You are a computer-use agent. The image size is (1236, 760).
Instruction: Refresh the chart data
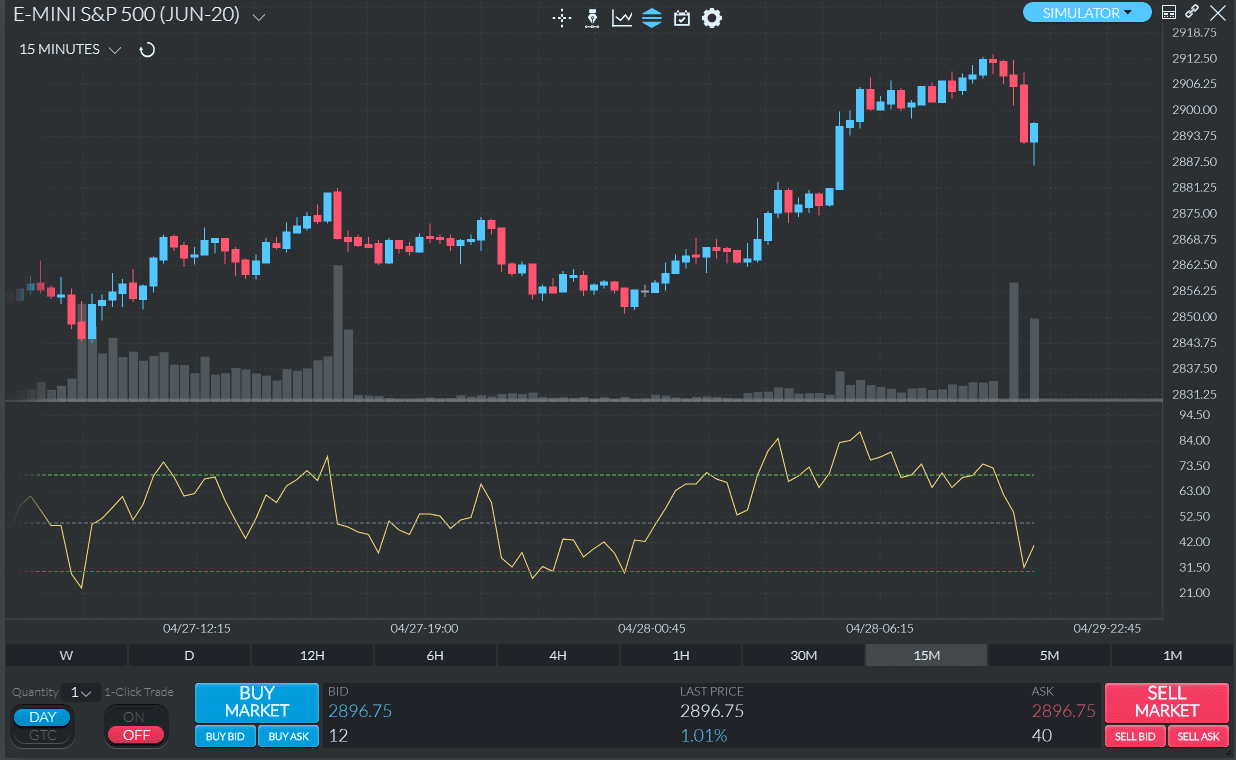click(x=147, y=49)
